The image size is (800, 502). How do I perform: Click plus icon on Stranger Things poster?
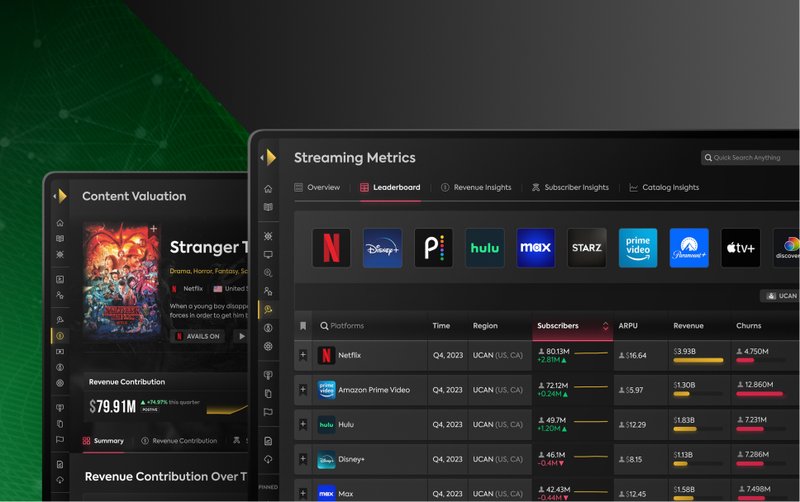pos(153,229)
